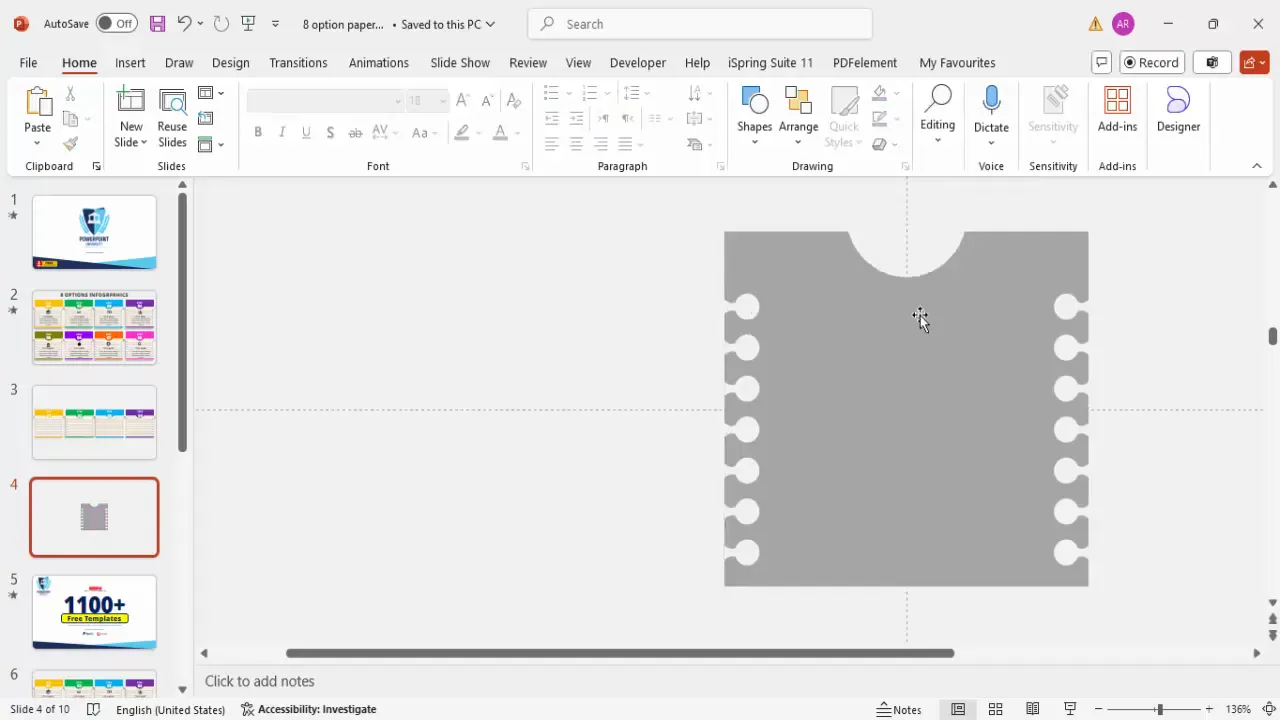The width and height of the screenshot is (1280, 720).
Task: Click the Editing magnifier icon
Action: coord(937,99)
